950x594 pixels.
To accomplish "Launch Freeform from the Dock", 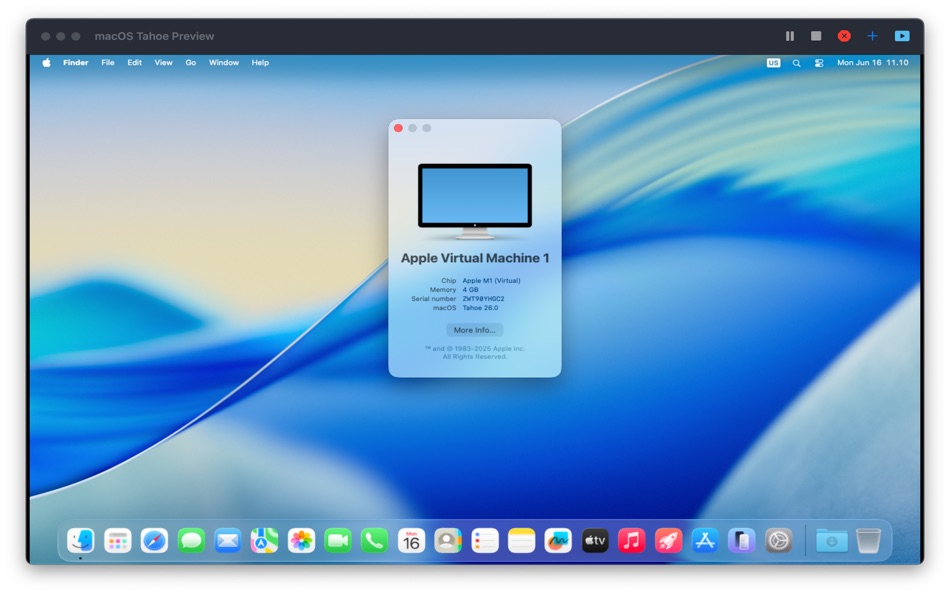I will [558, 540].
